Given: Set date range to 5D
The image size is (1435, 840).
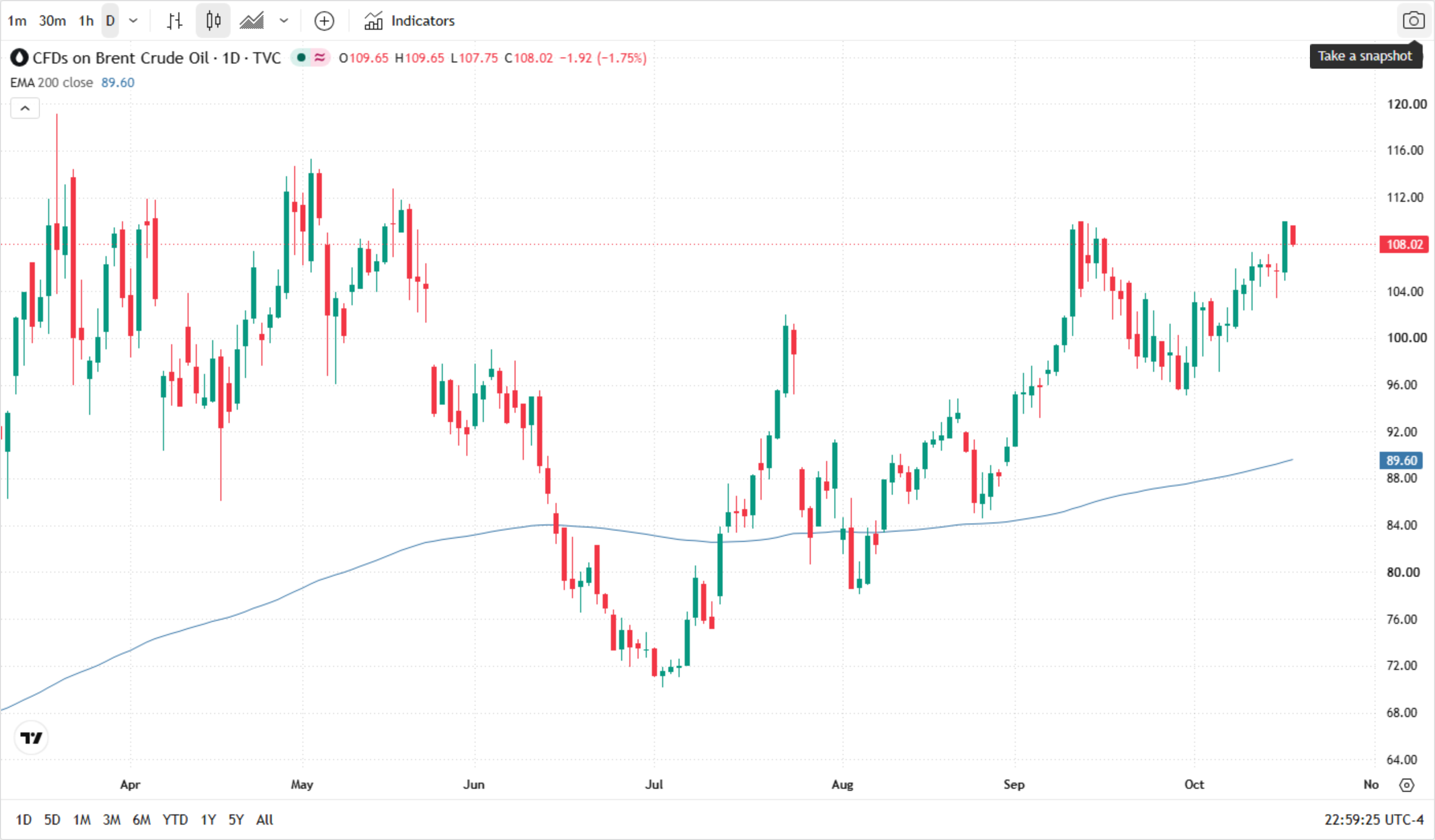Looking at the screenshot, I should point(52,820).
